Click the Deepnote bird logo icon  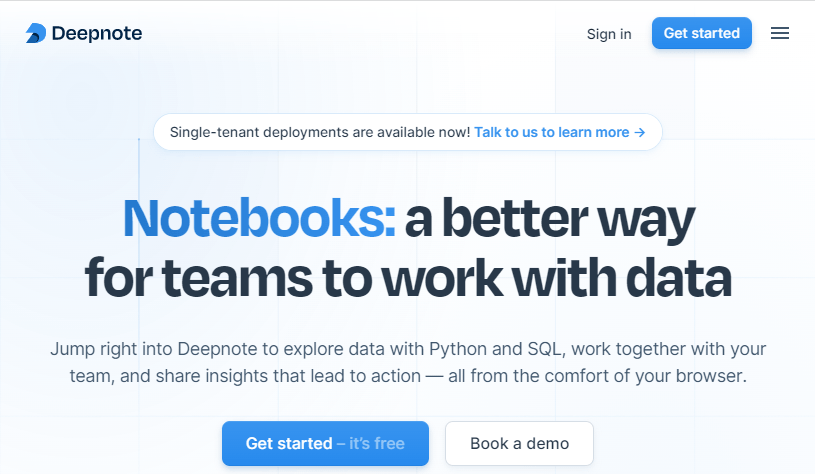(x=36, y=34)
